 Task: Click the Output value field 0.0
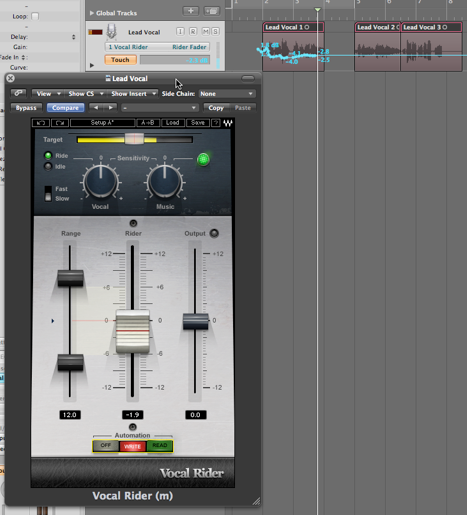pyautogui.click(x=196, y=415)
